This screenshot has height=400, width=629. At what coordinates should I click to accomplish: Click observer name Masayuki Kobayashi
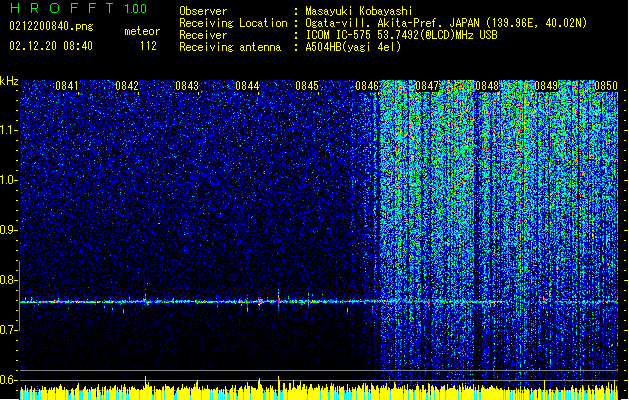coord(359,11)
